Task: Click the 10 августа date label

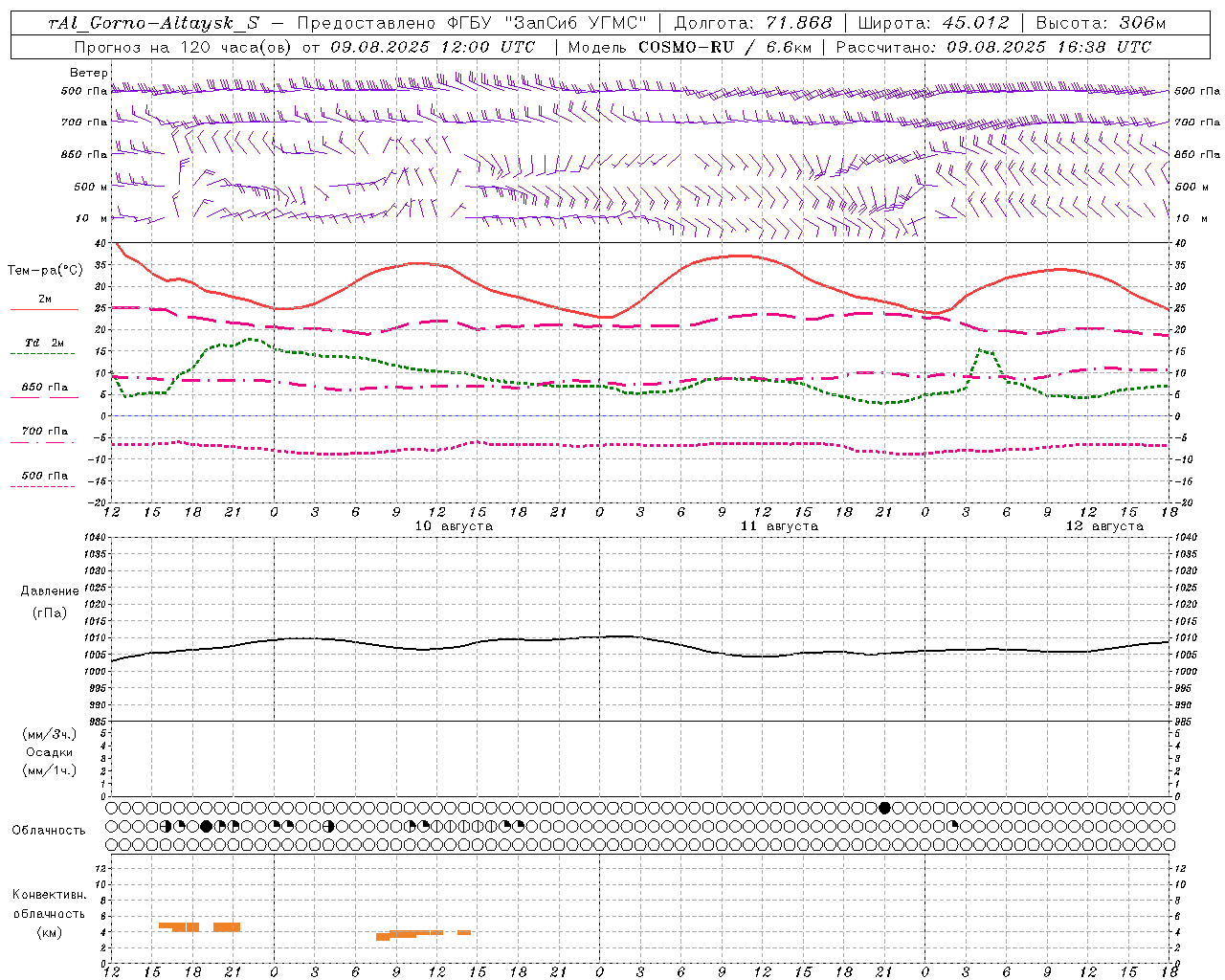Action: point(454,526)
